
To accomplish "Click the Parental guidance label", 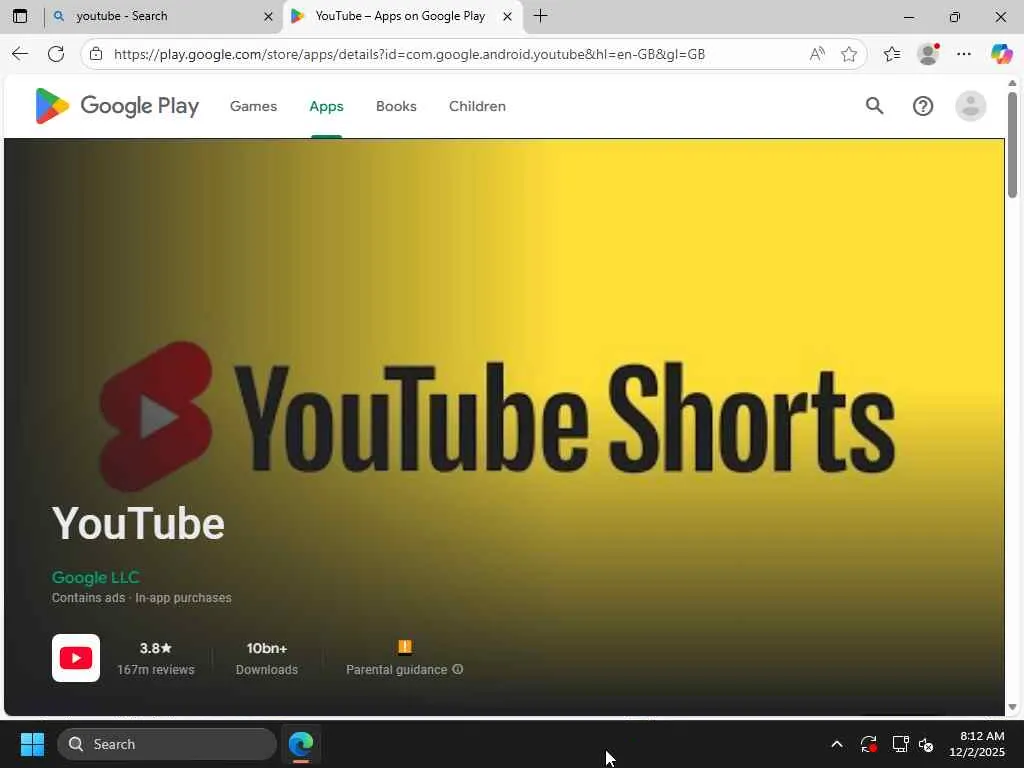I will tap(396, 669).
